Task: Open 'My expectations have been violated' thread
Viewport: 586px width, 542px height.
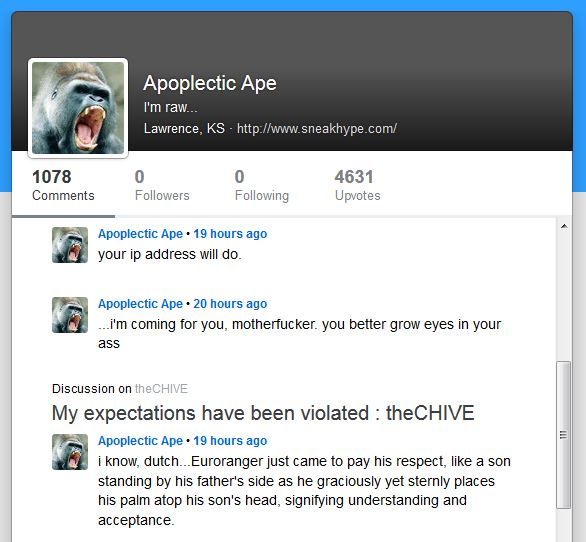Action: [x=263, y=413]
